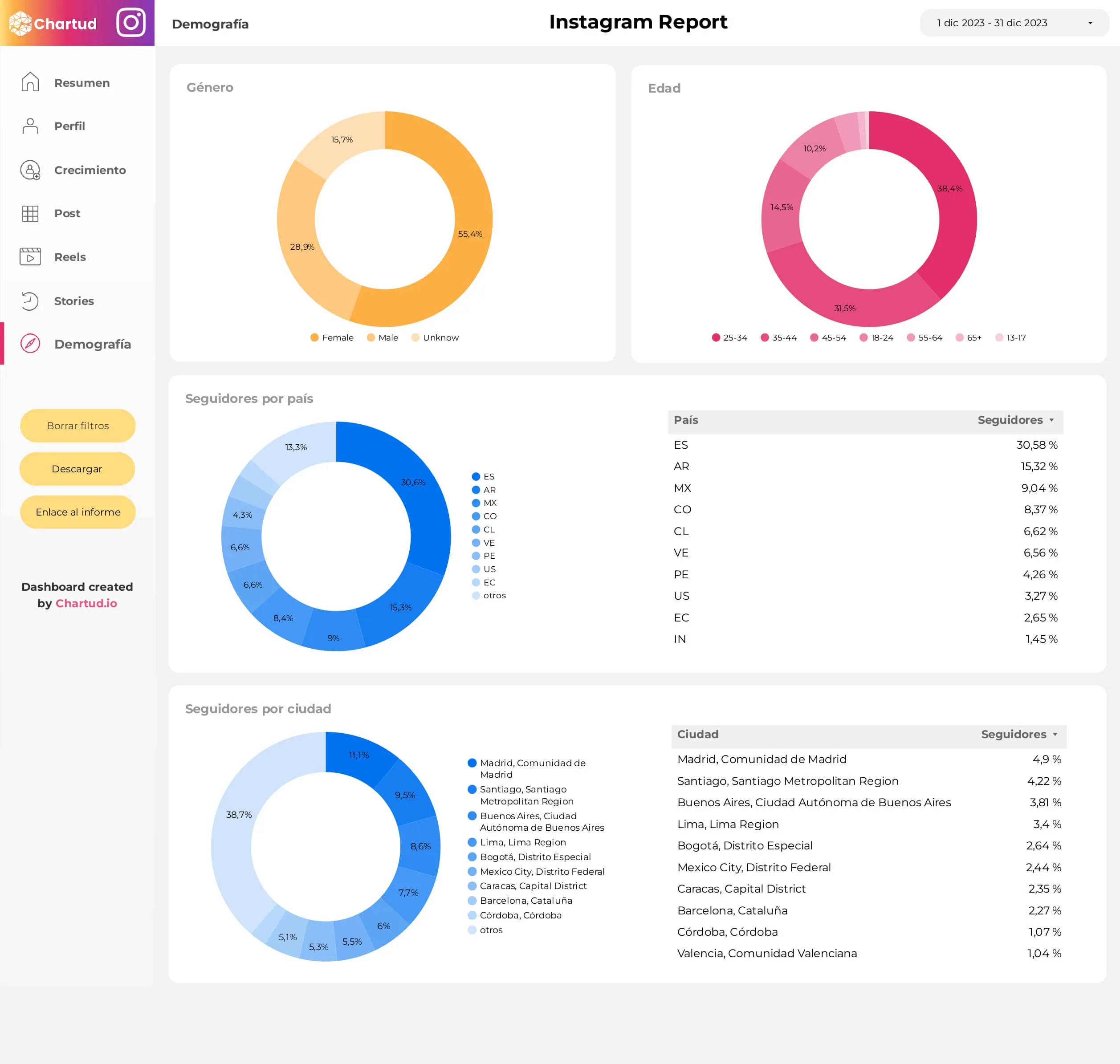The width and height of the screenshot is (1120, 1064).
Task: Click the Demografía compass icon
Action: point(30,344)
